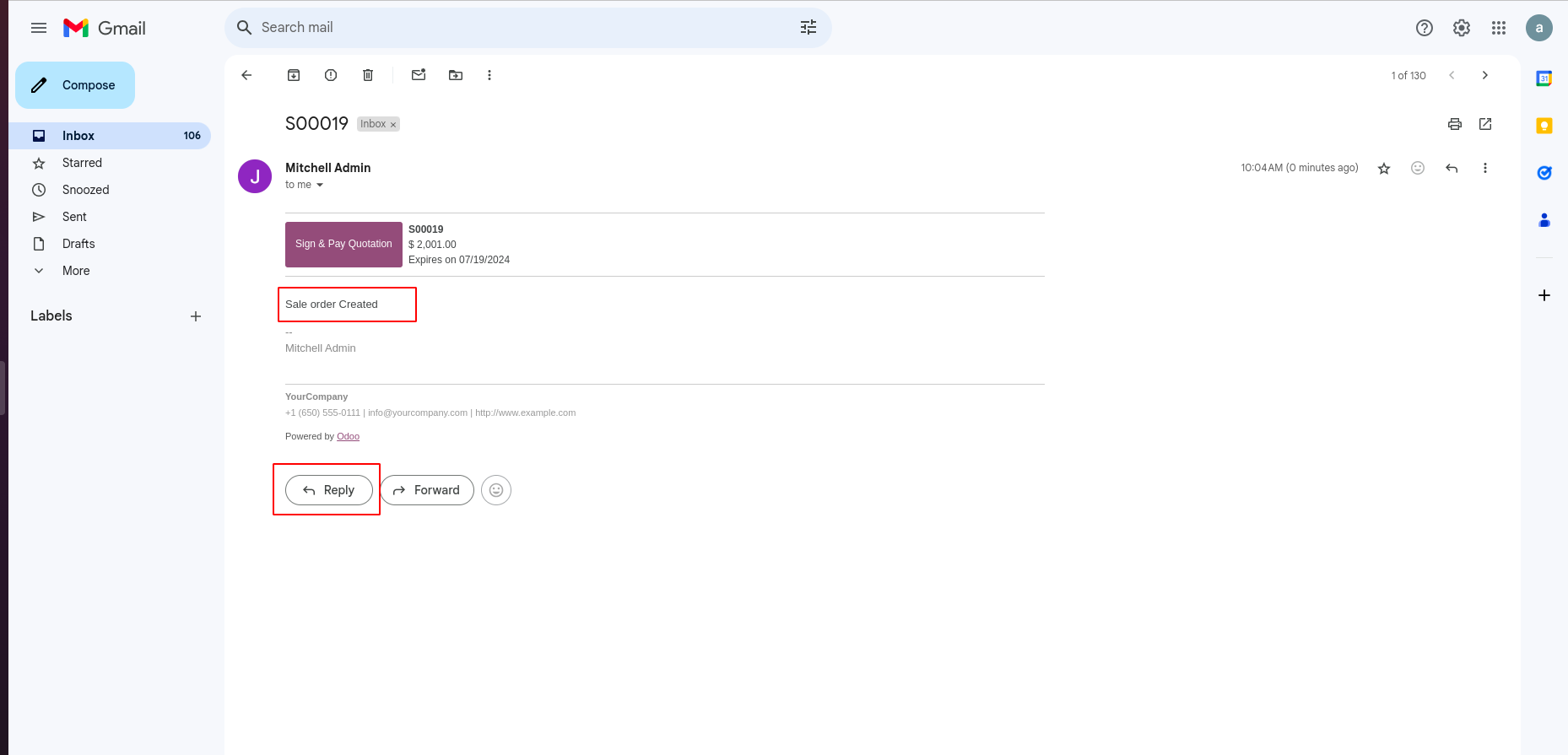Open Settings gear icon
The height and width of the screenshot is (755, 1568).
(x=1462, y=28)
